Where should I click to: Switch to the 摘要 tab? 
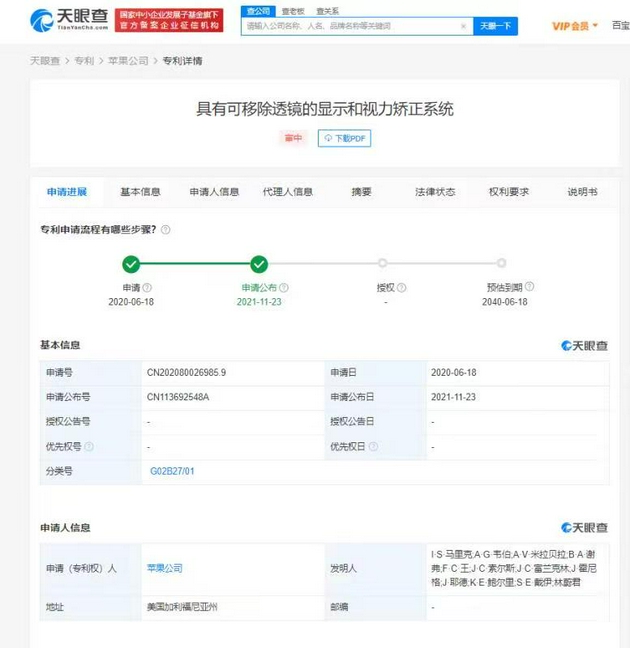361,192
